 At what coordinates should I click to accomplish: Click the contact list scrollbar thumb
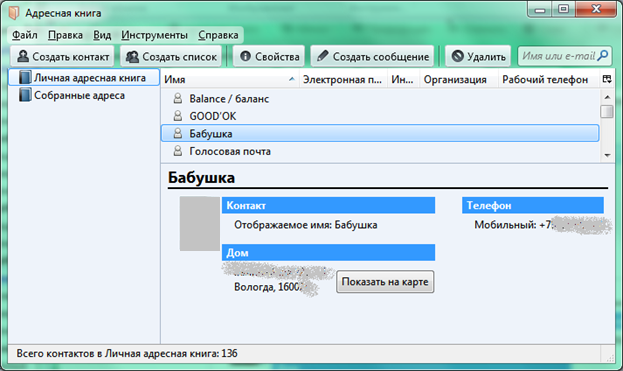(607, 111)
